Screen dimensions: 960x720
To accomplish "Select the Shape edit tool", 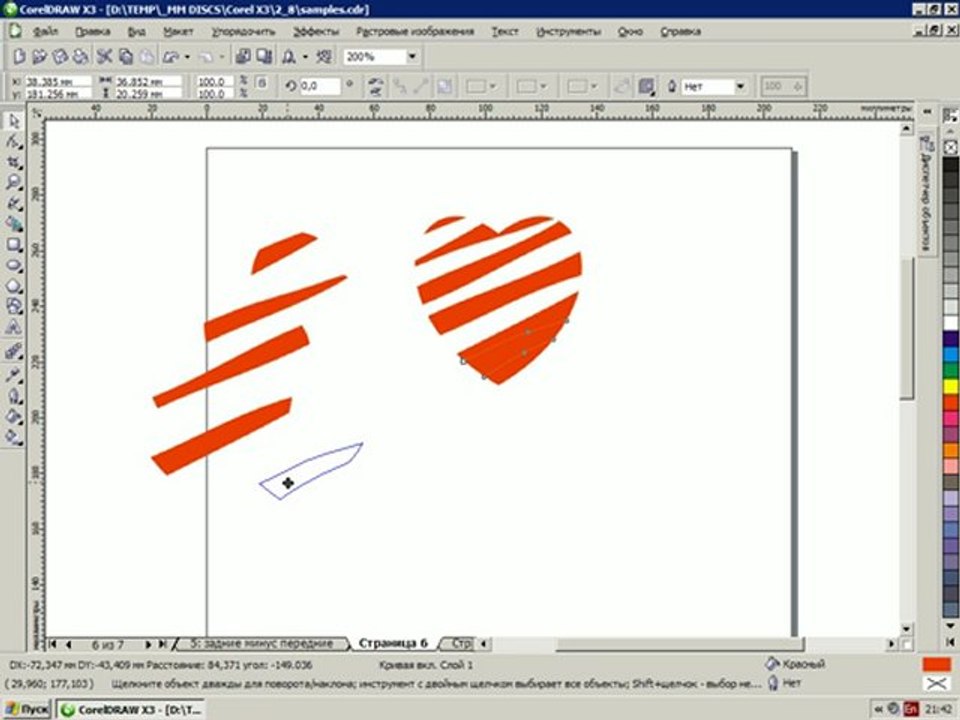I will pyautogui.click(x=13, y=141).
